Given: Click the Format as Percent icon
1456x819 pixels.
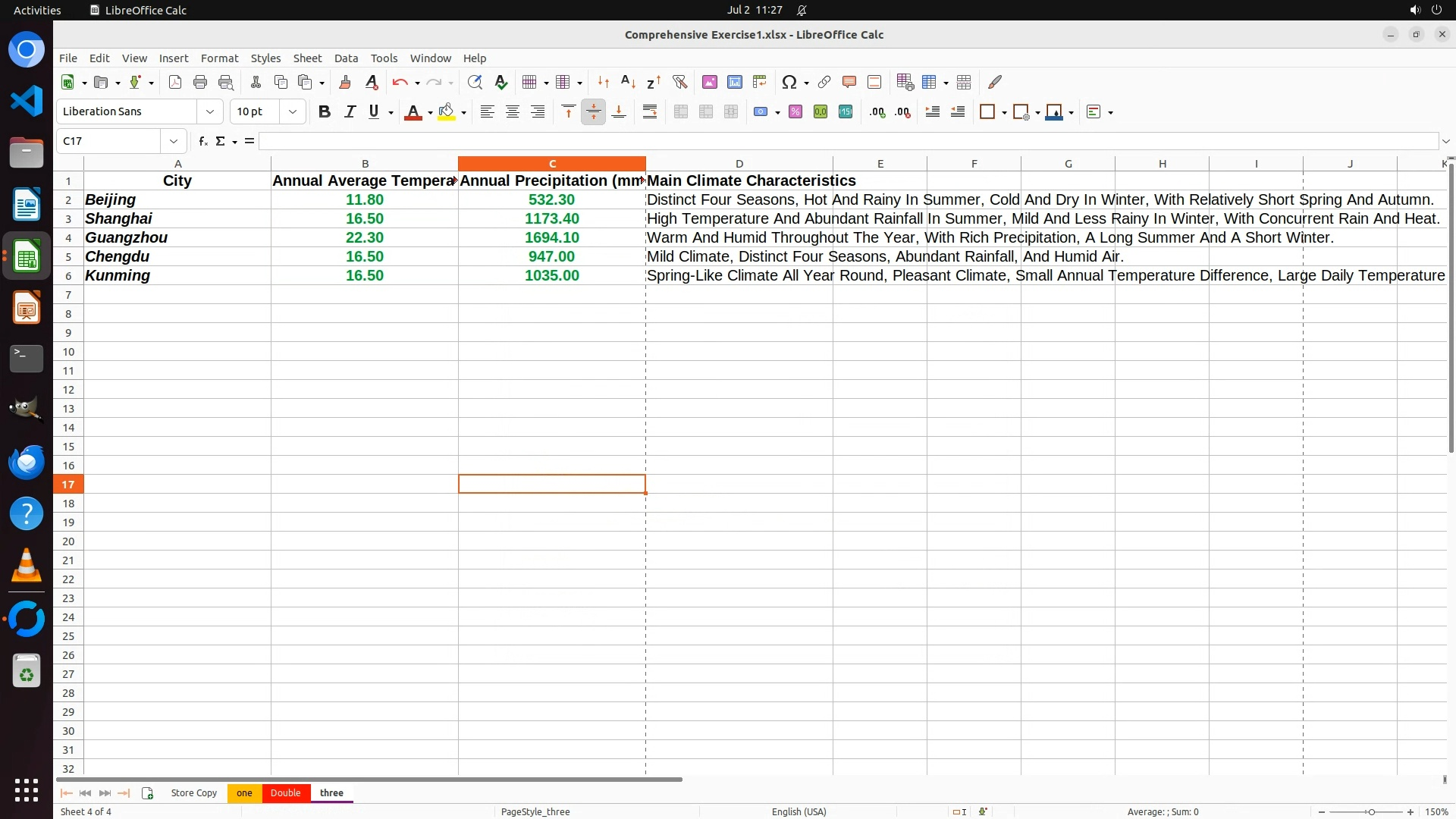Looking at the screenshot, I should click(x=795, y=112).
